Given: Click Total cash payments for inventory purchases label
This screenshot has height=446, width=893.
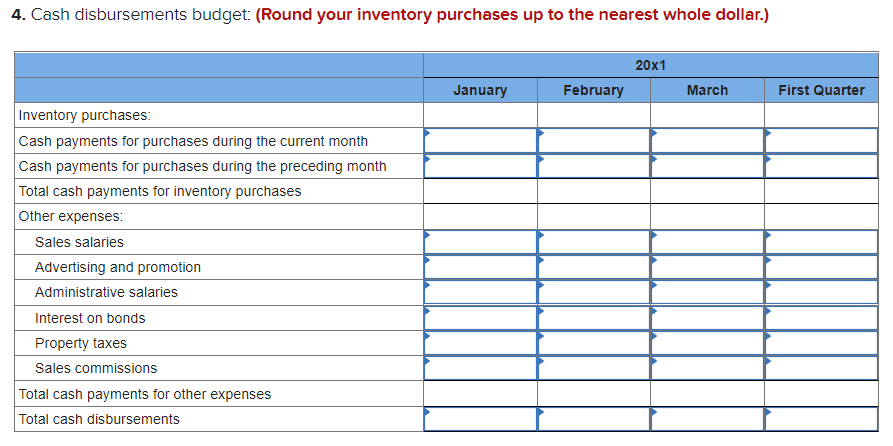Looking at the screenshot, I should click(x=160, y=191).
